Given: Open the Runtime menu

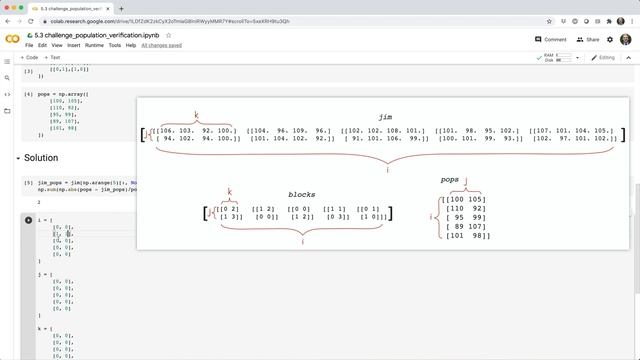Looking at the screenshot, I should [x=94, y=45].
